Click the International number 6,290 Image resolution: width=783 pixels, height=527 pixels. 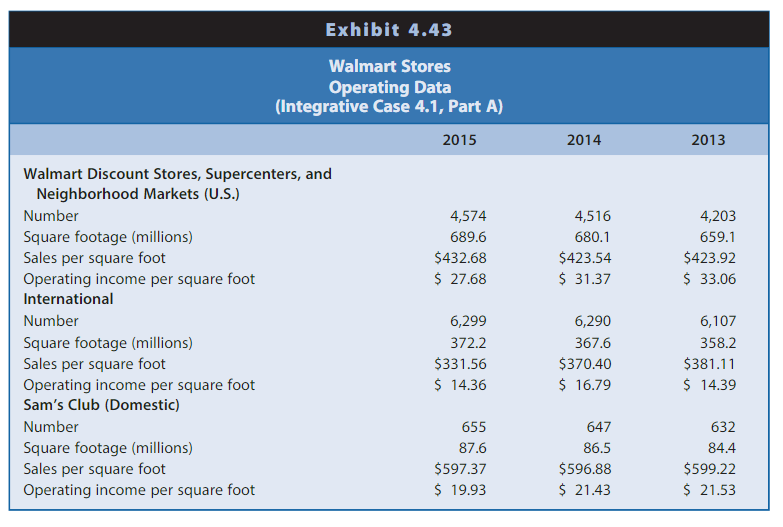coord(592,321)
